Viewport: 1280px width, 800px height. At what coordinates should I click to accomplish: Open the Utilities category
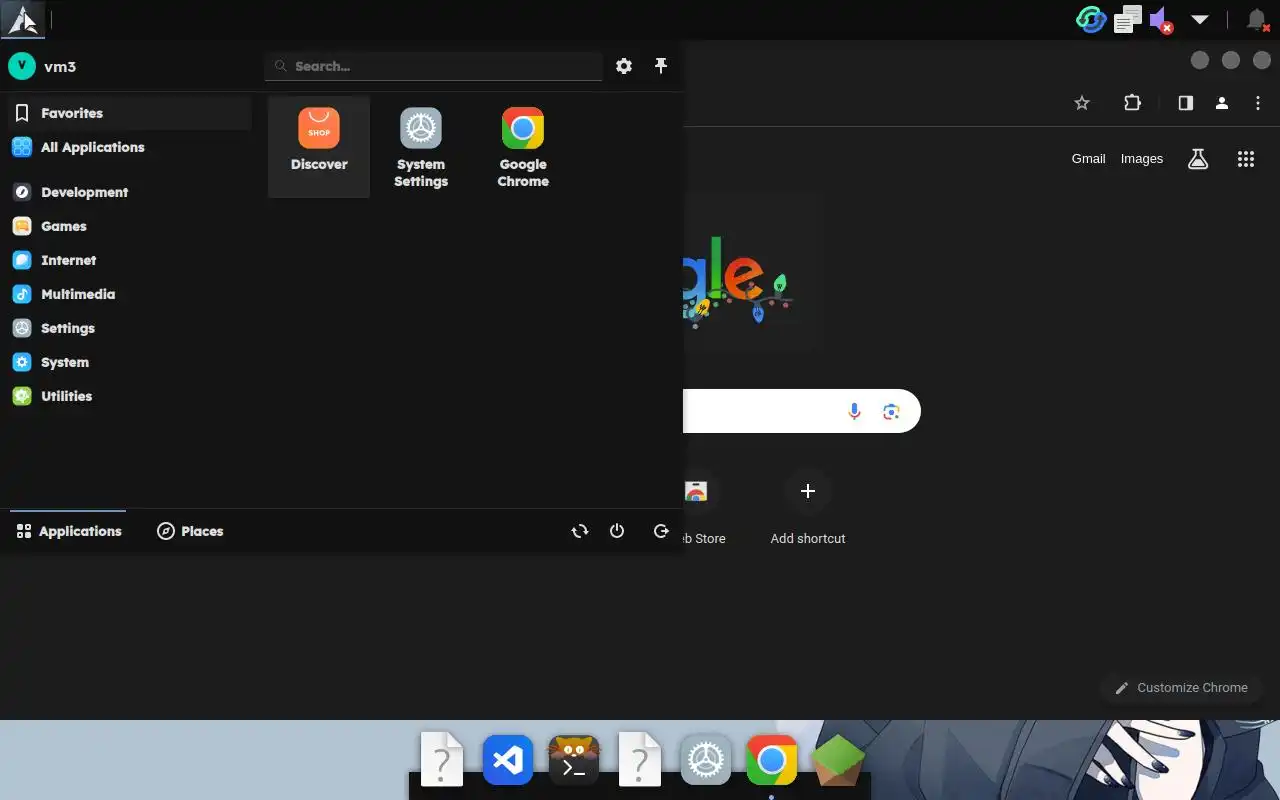(129, 396)
